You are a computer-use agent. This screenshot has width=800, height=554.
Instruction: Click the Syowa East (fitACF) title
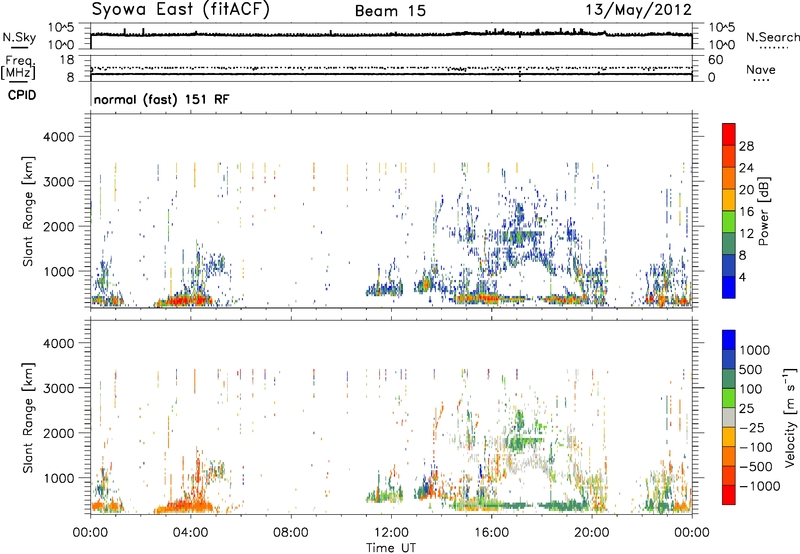coord(180,9)
